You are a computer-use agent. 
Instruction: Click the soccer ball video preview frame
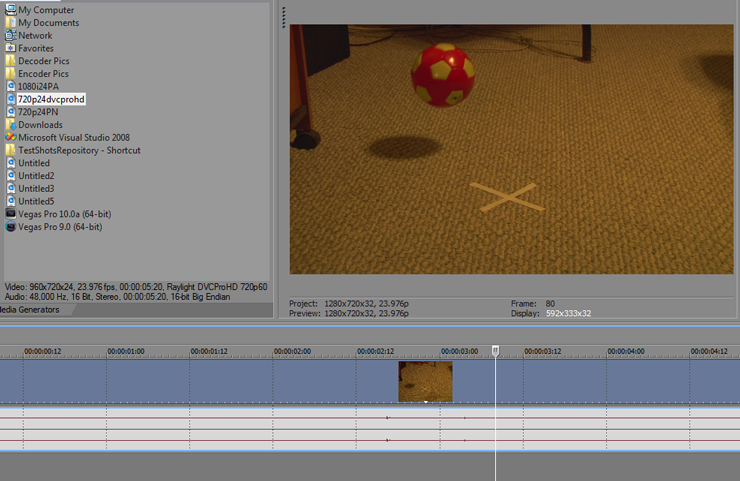tap(512, 149)
